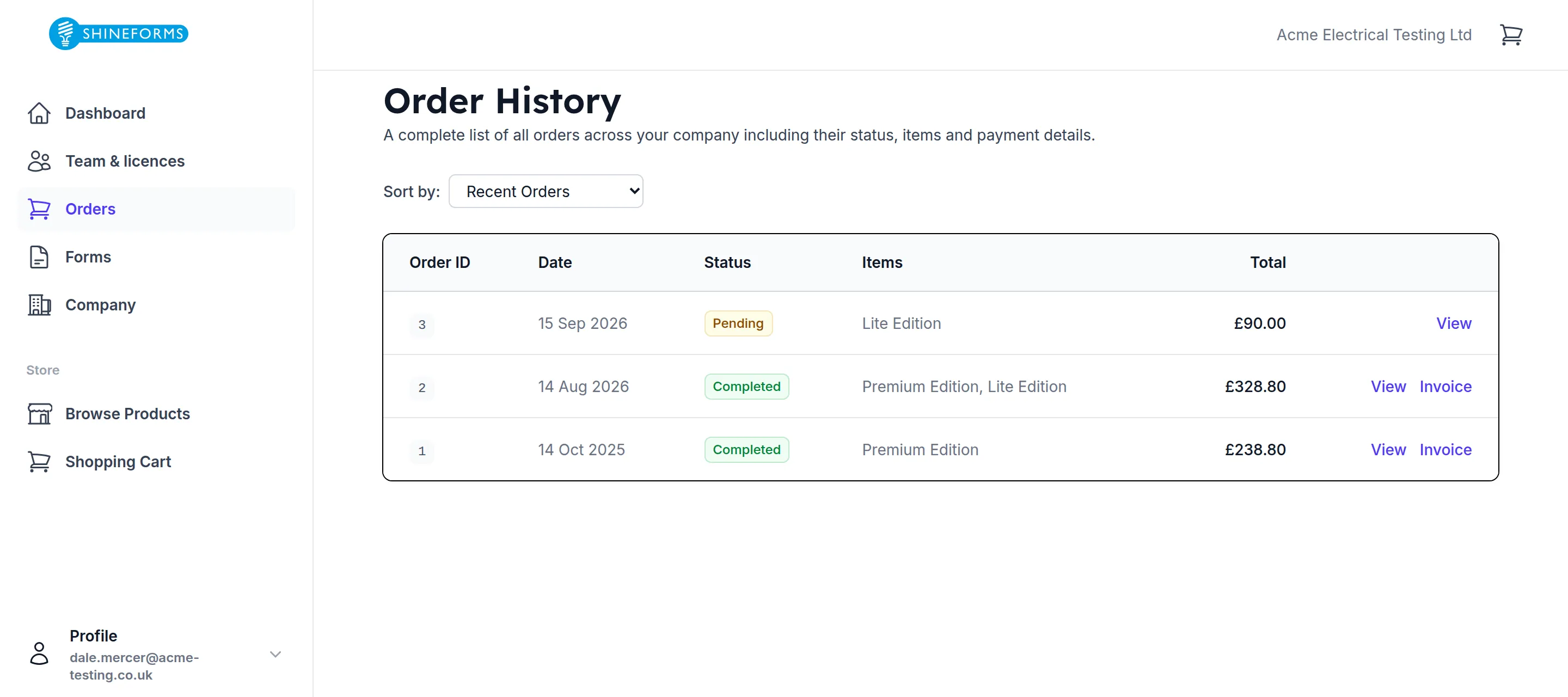Select the Orders menu item

click(156, 209)
